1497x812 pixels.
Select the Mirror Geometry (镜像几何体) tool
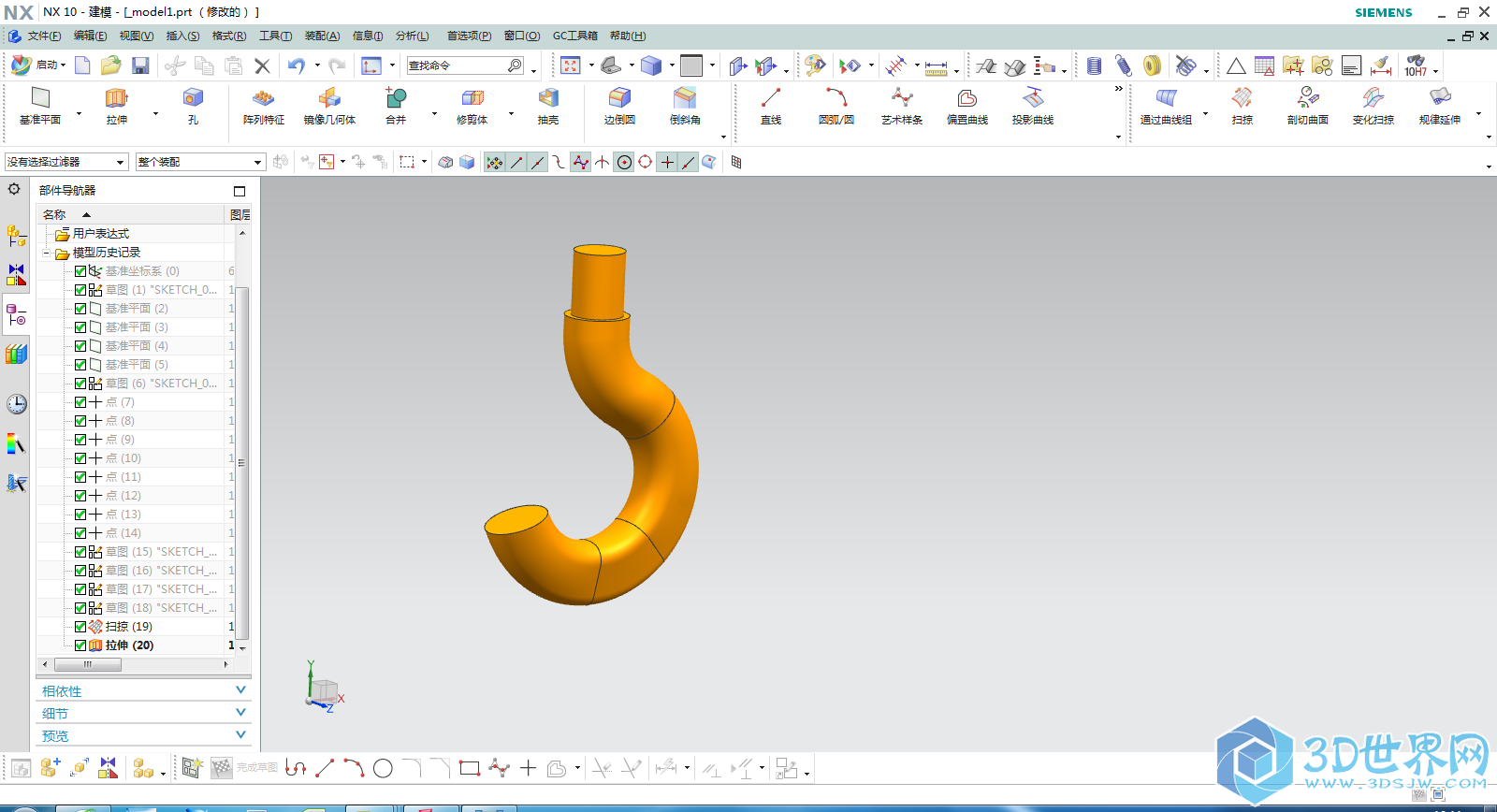click(329, 105)
